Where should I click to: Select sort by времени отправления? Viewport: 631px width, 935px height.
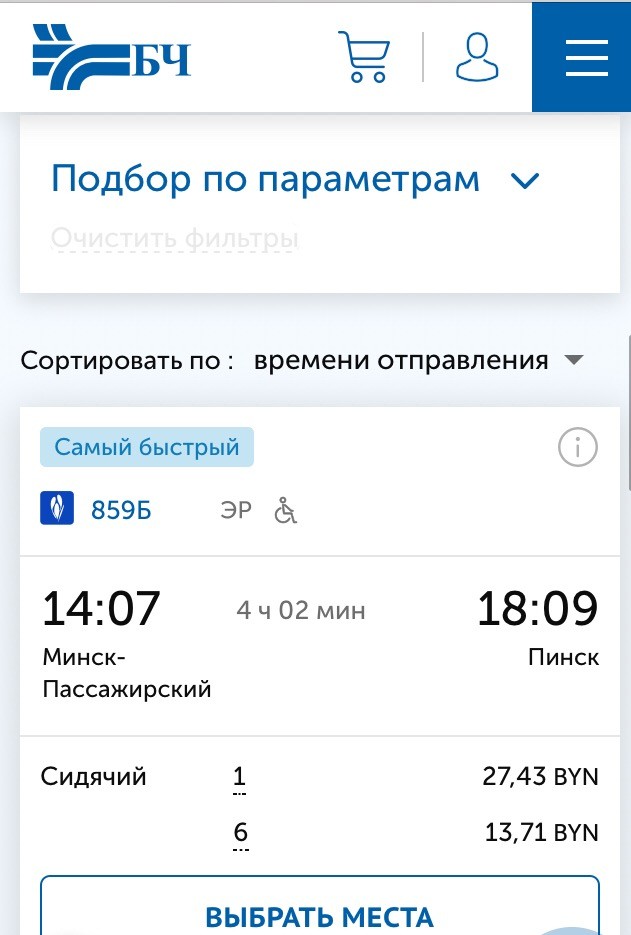[401, 360]
